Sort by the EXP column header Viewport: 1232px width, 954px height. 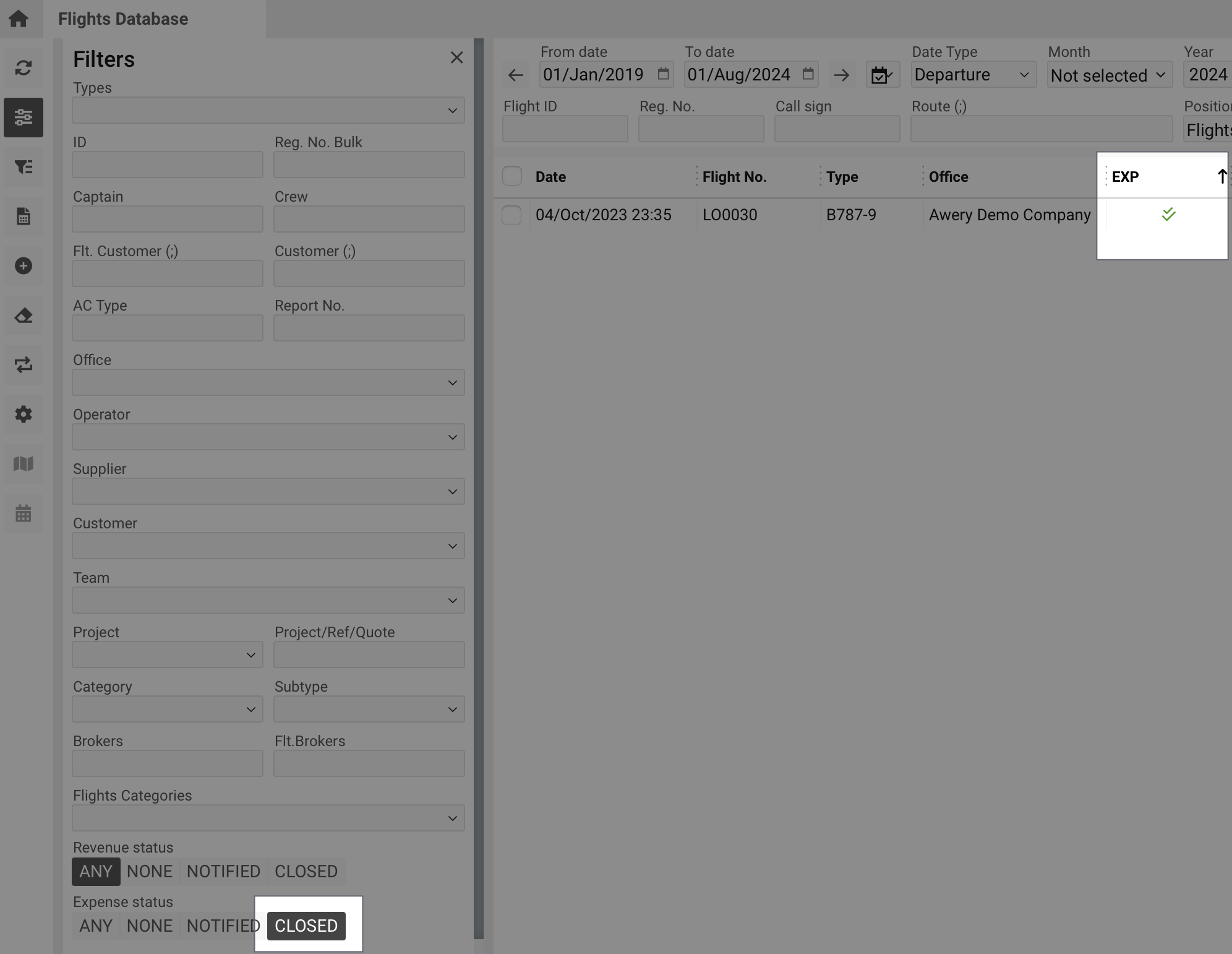(x=1125, y=177)
